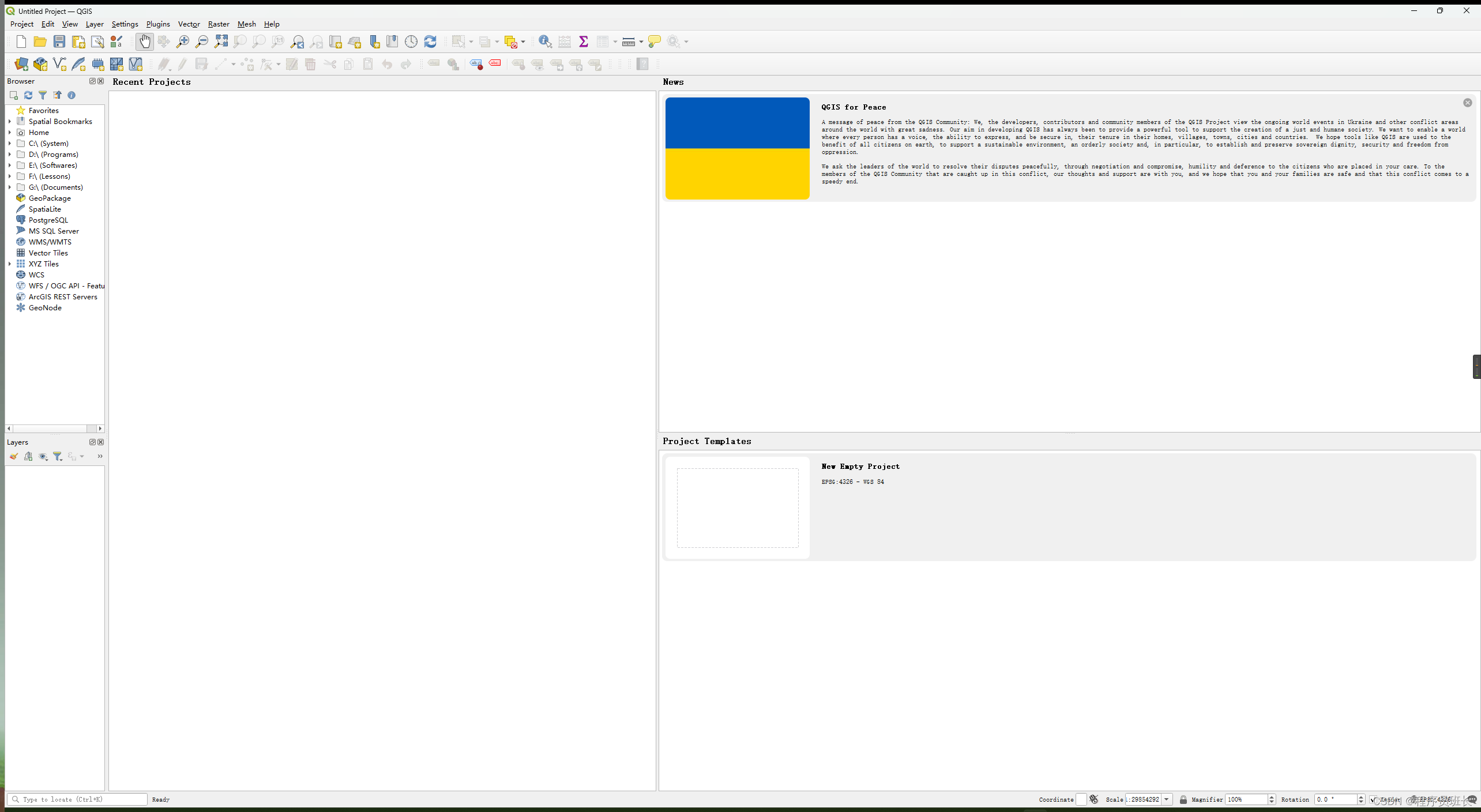Screen dimensions: 1481x812
Task: Open the Measure tool dropdown arrow
Action: click(x=641, y=42)
